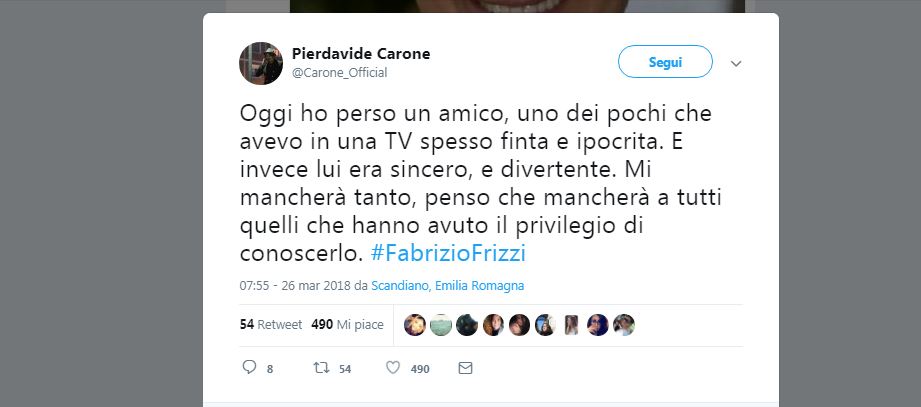921x407 pixels.
Task: Like the tweet with heart icon
Action: [x=393, y=368]
